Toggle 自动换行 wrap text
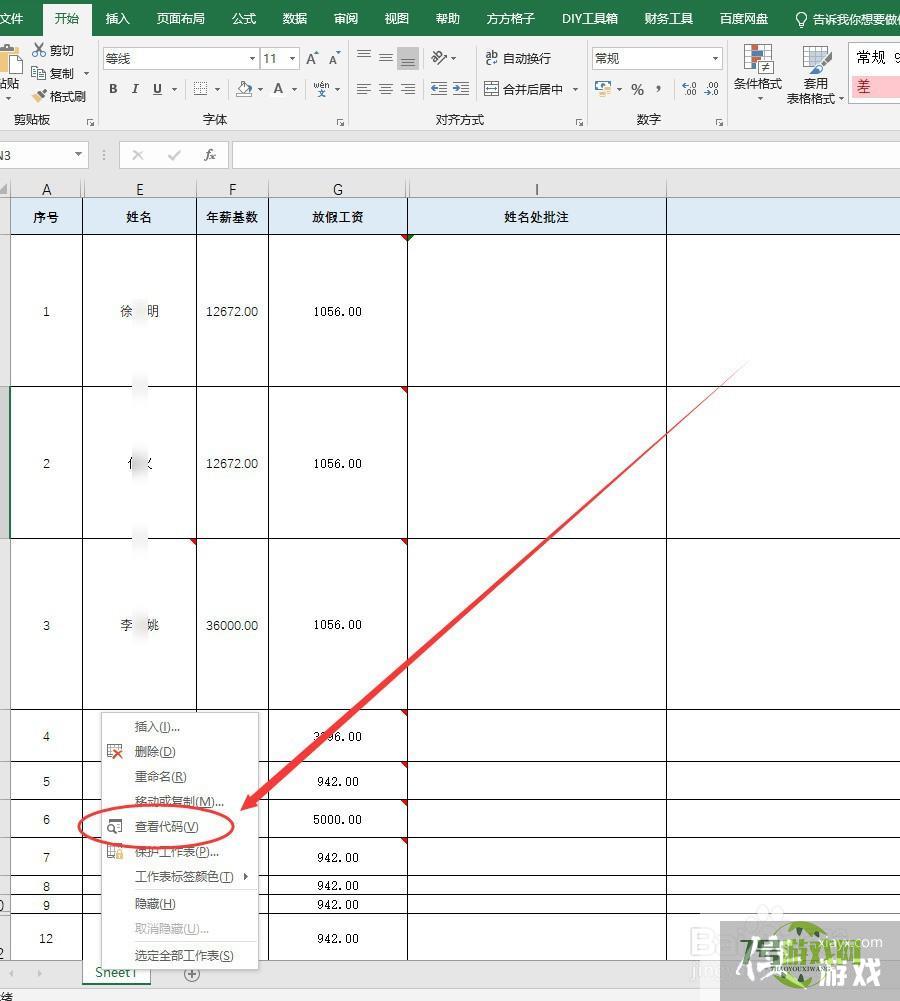The height and width of the screenshot is (1001, 900). tap(518, 58)
